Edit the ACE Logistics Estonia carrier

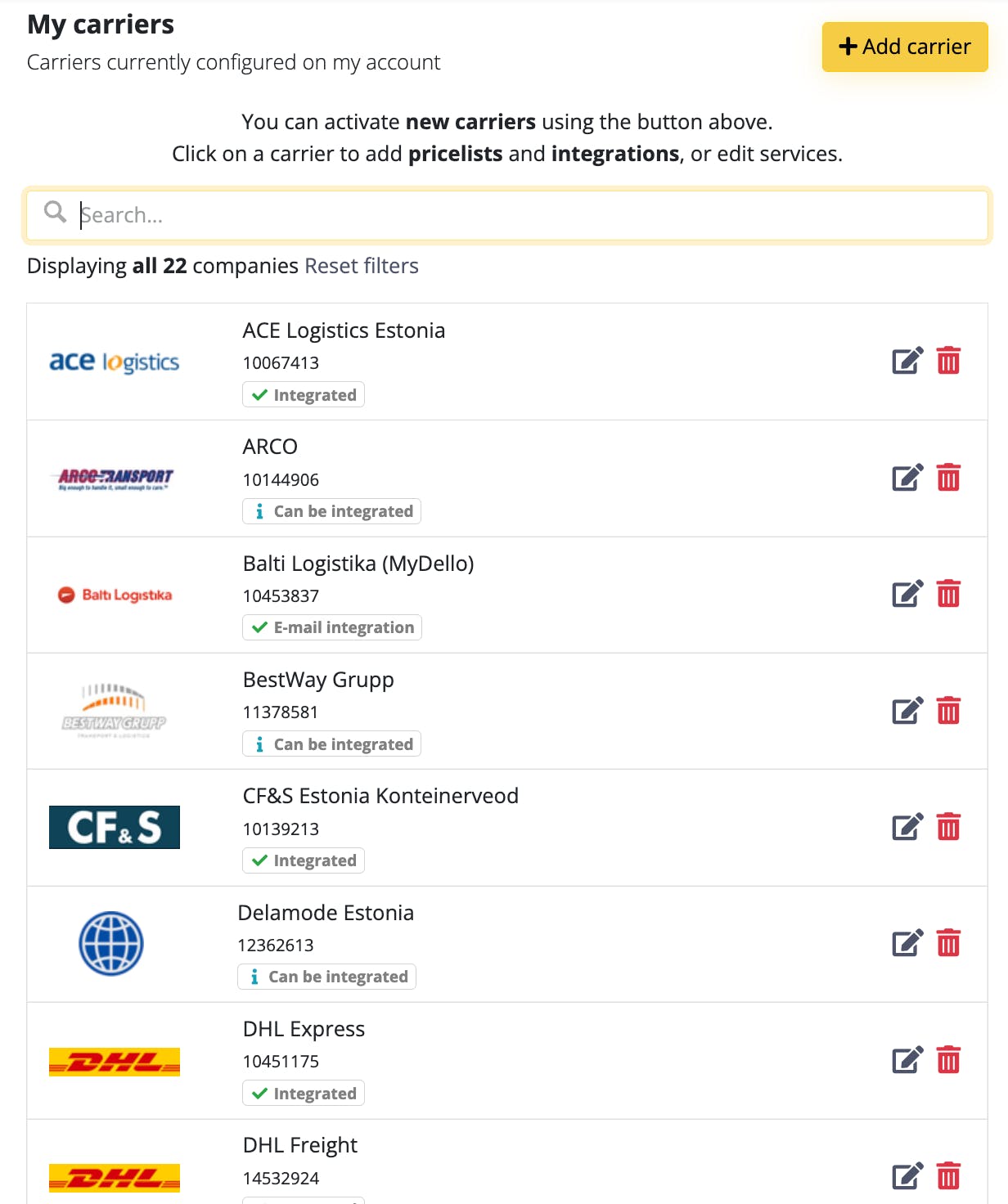[x=907, y=361]
